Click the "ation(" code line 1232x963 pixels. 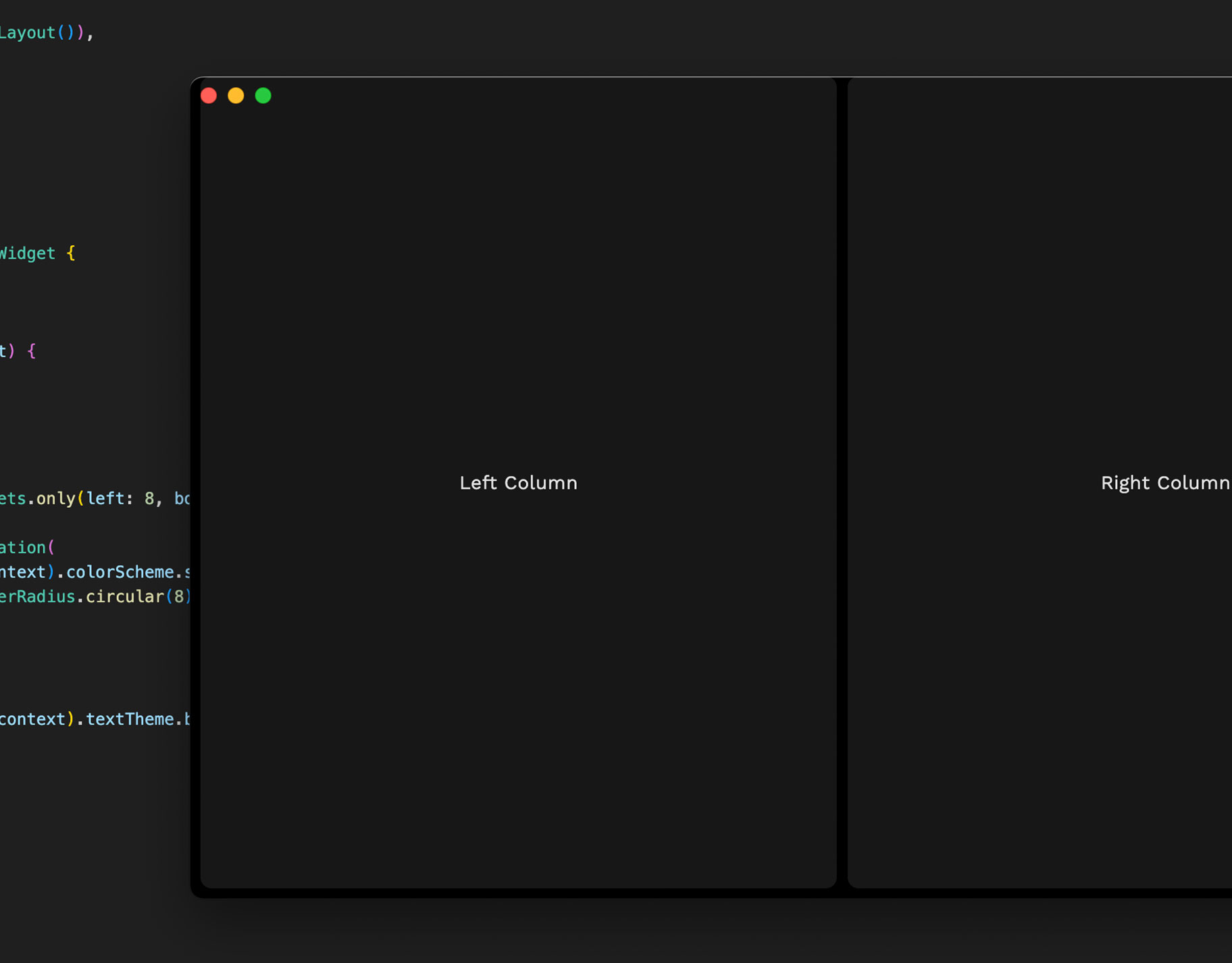27,547
